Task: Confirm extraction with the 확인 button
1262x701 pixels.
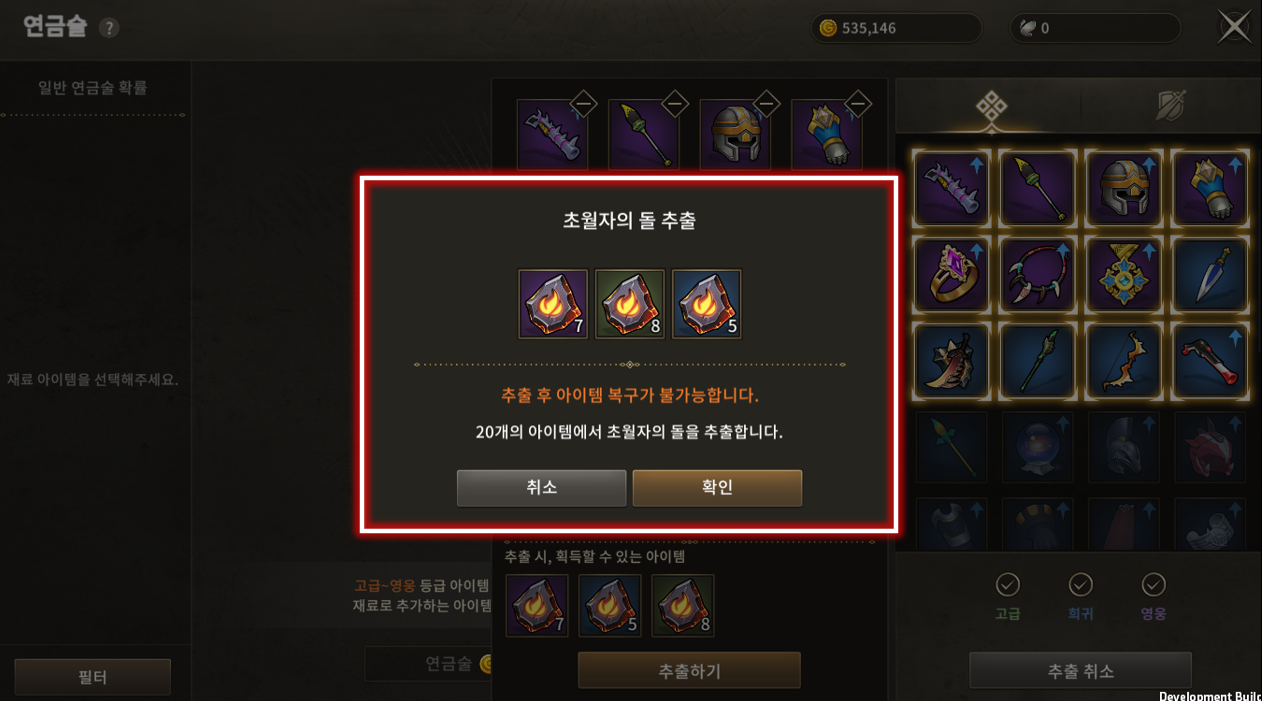Action: point(717,488)
